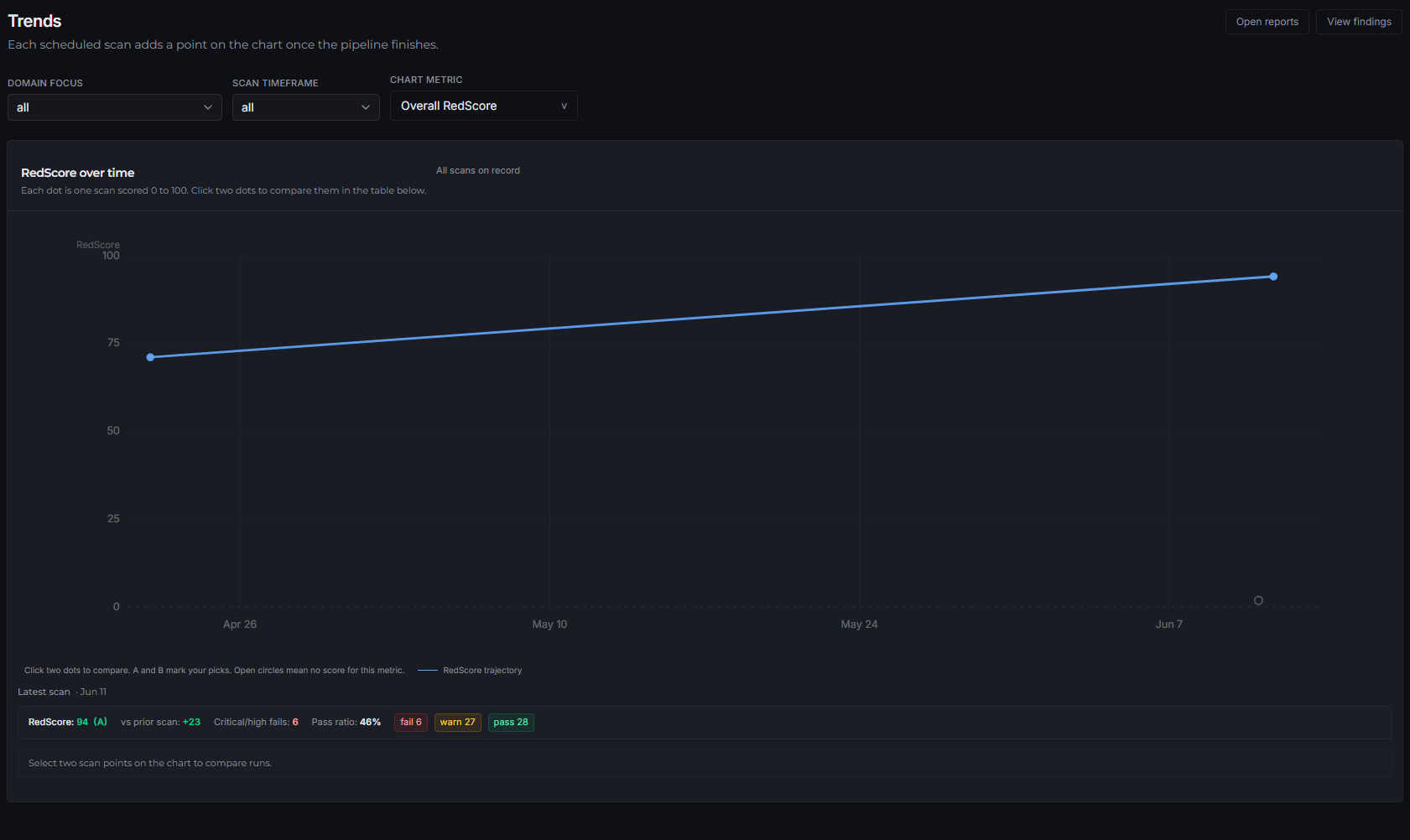1410x840 pixels.
Task: Expand the Scan Timeframe dropdown
Action: point(306,107)
